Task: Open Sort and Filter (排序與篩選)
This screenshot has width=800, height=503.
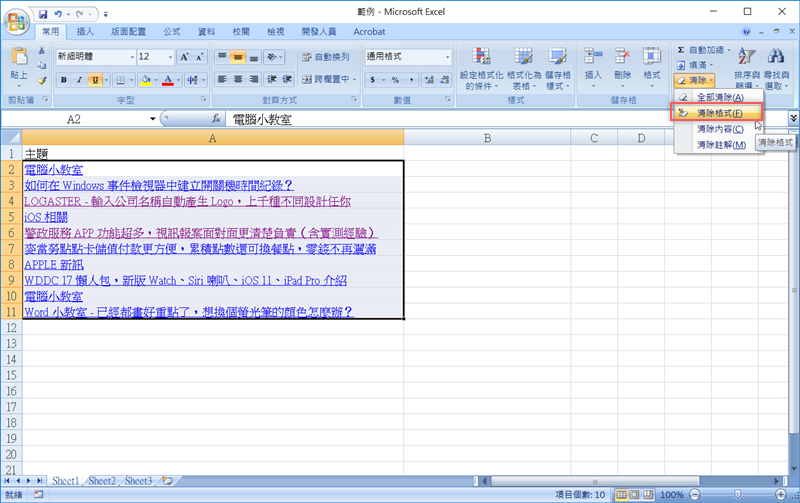Action: click(x=747, y=67)
